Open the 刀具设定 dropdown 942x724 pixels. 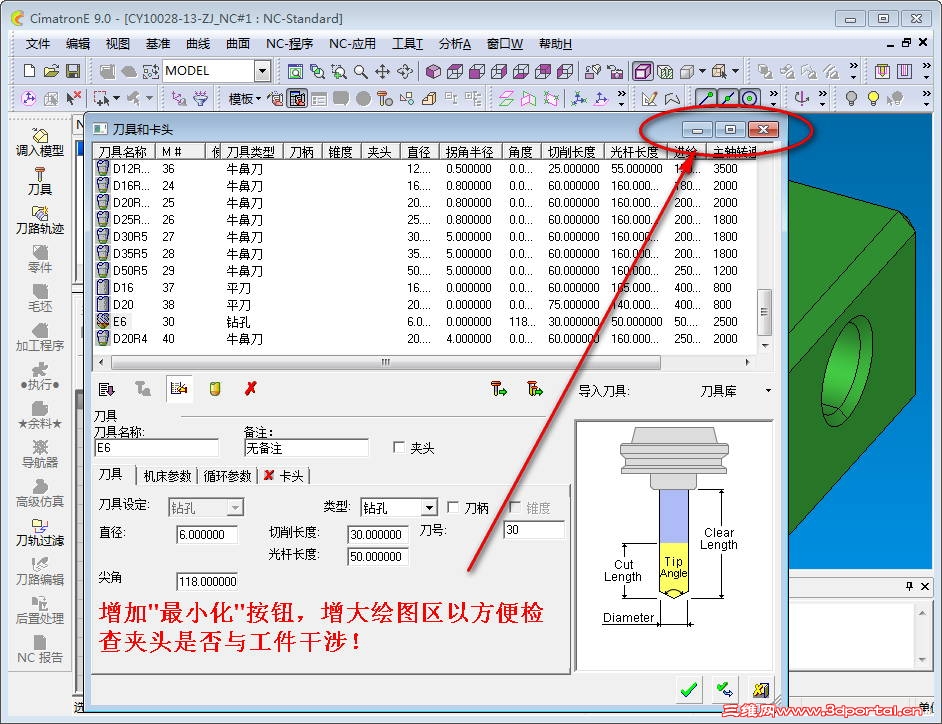click(x=236, y=508)
